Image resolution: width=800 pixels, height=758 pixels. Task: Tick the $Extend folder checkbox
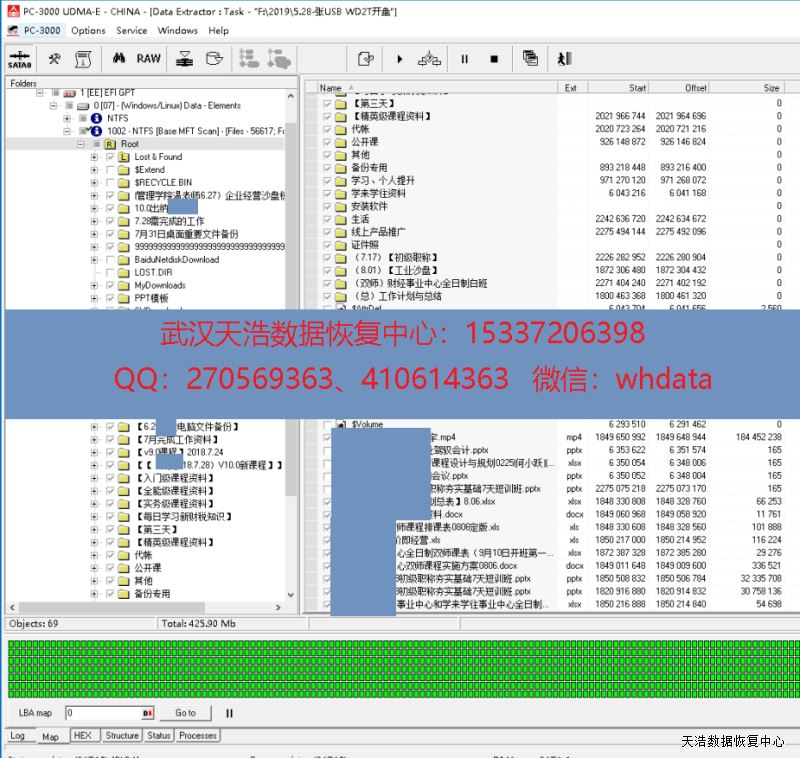[110, 170]
